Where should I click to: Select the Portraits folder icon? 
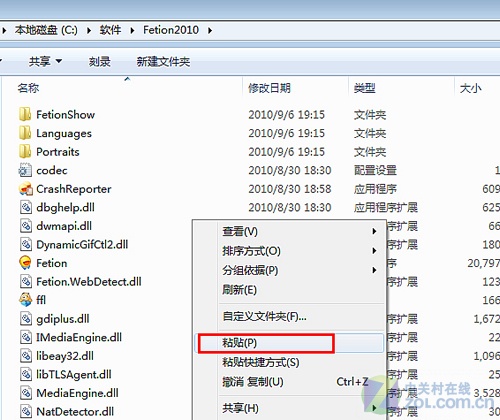[x=25, y=152]
